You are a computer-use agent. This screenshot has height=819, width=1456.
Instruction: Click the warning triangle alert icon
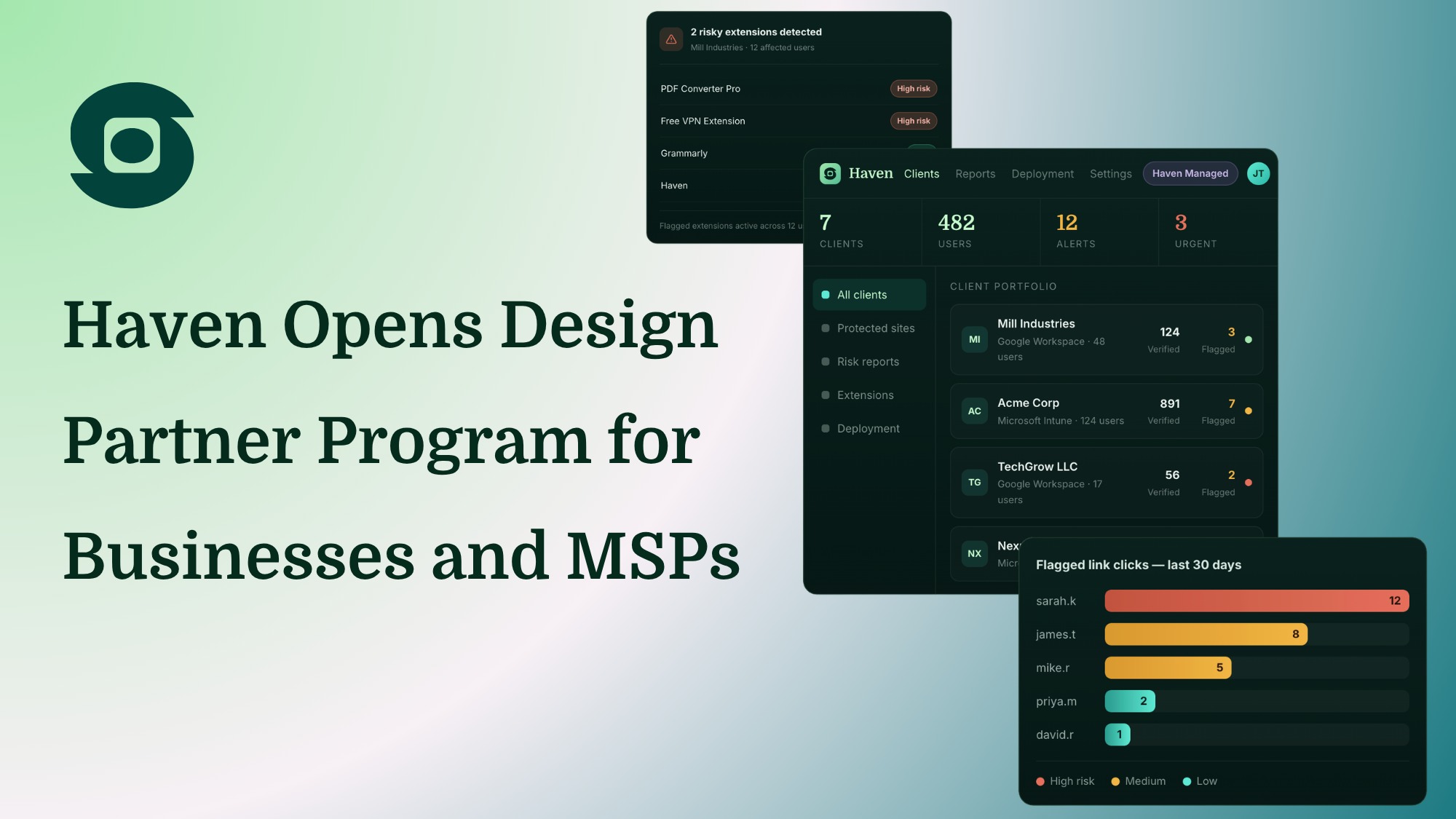pos(671,39)
